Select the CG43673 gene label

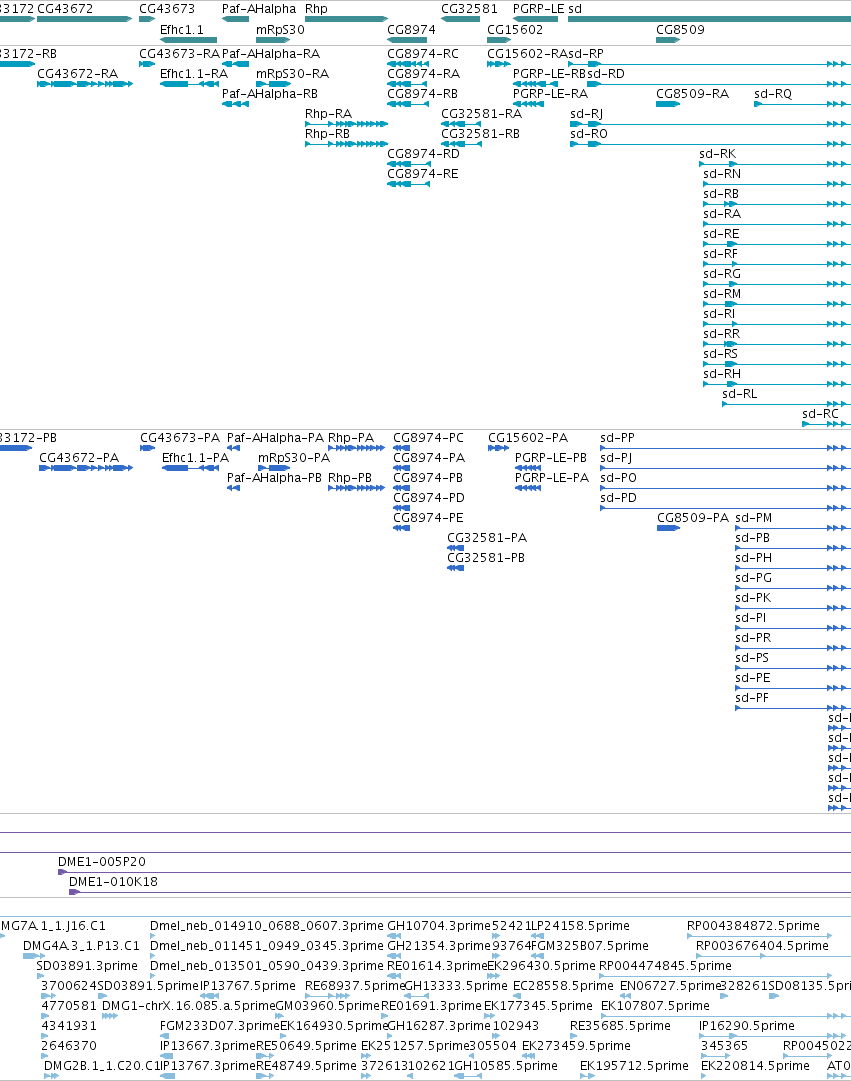coord(167,9)
